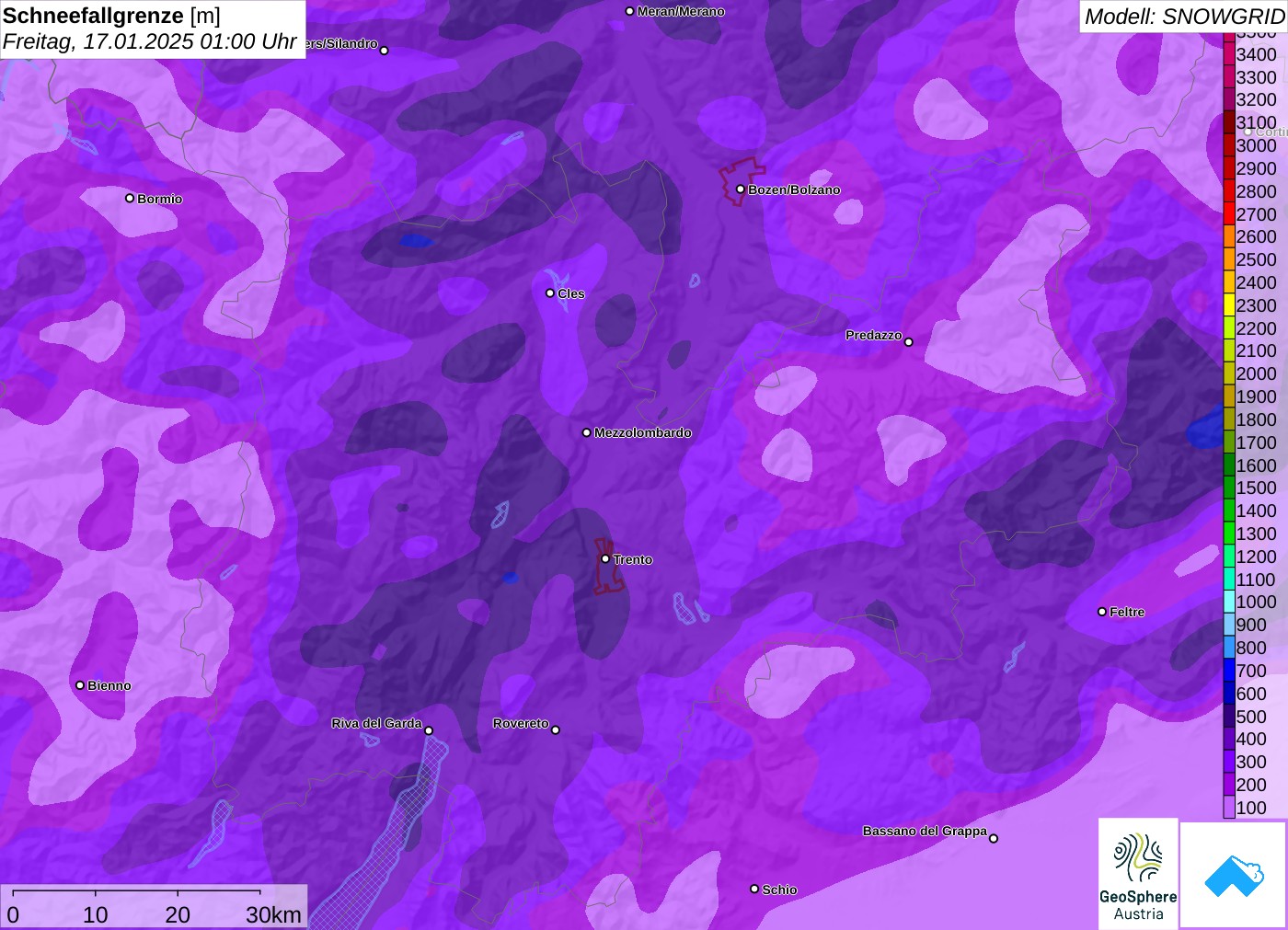Click the bright red 2700 legend swatch
Image resolution: width=1288 pixels, height=930 pixels.
1229,214
